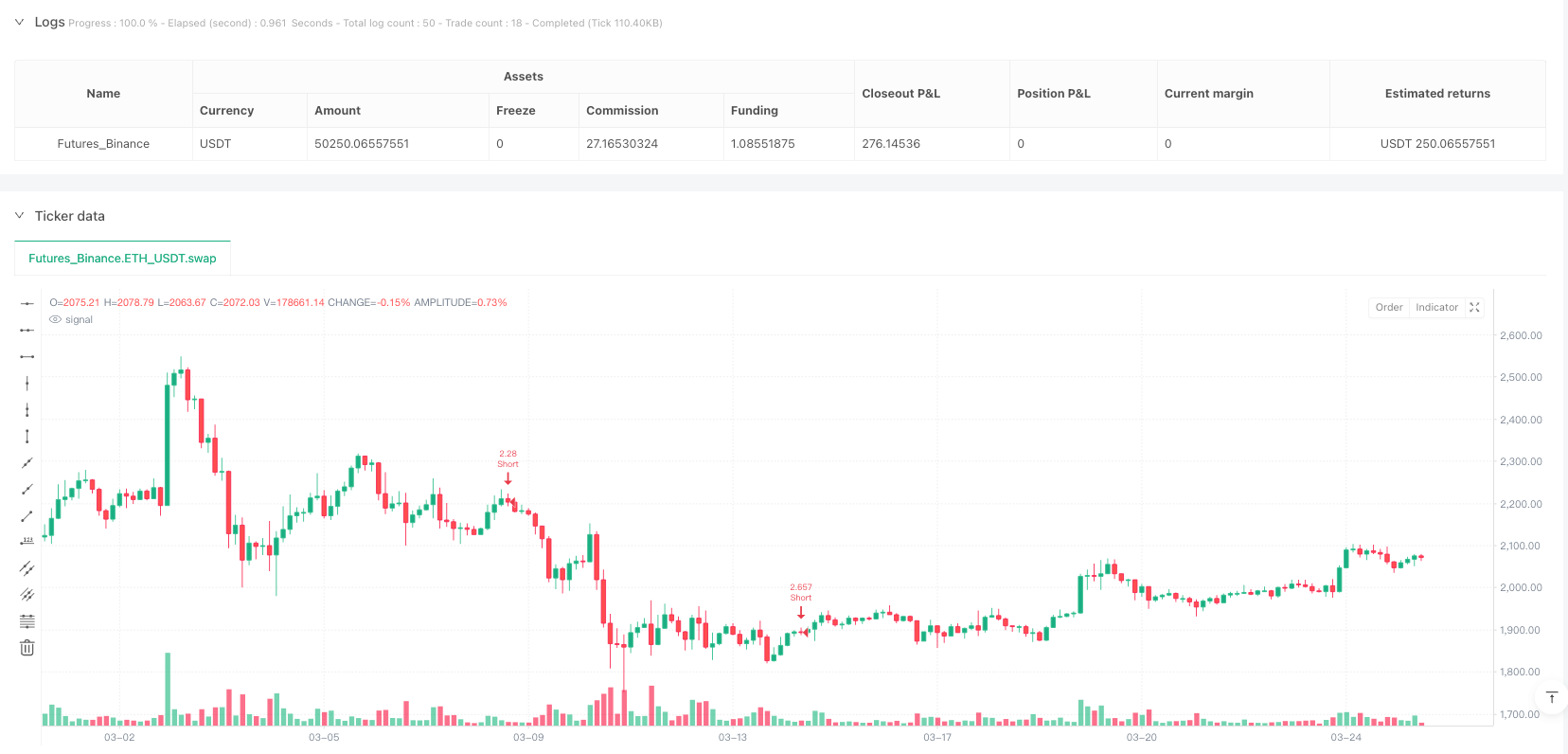Select the horizontal line drawing tool

(x=27, y=303)
